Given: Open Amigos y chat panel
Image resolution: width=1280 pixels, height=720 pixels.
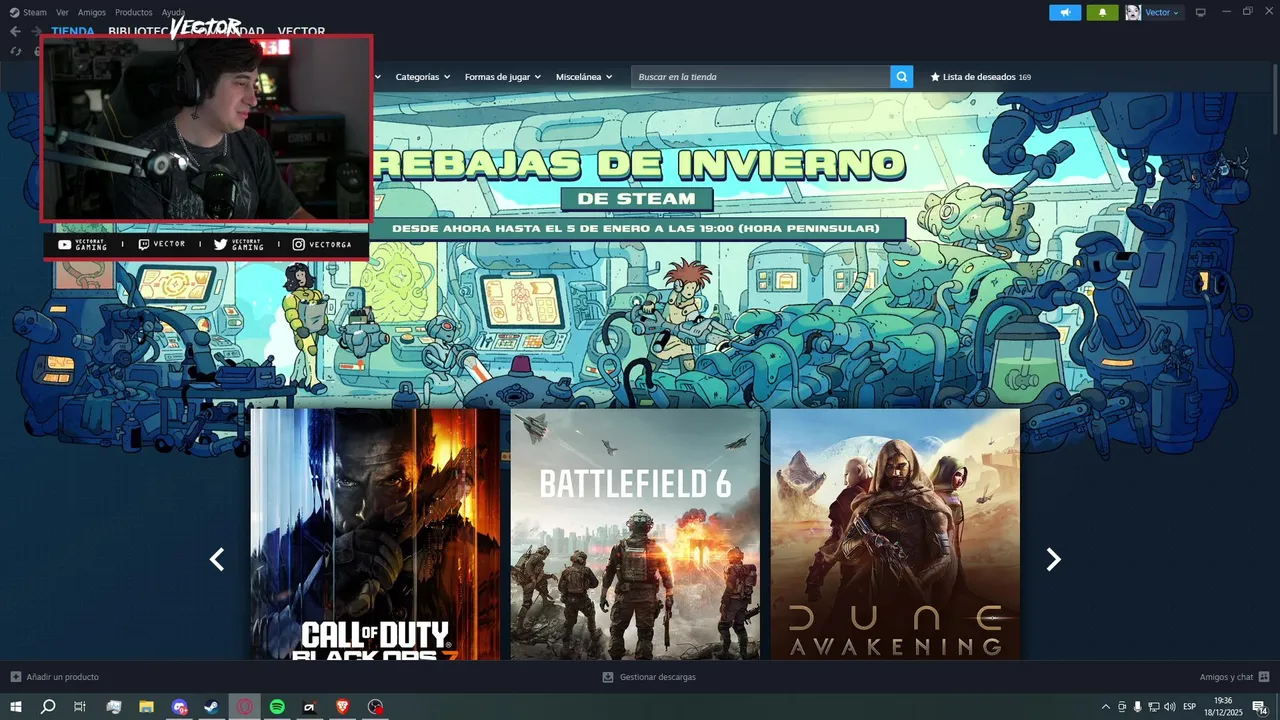Looking at the screenshot, I should point(1226,677).
